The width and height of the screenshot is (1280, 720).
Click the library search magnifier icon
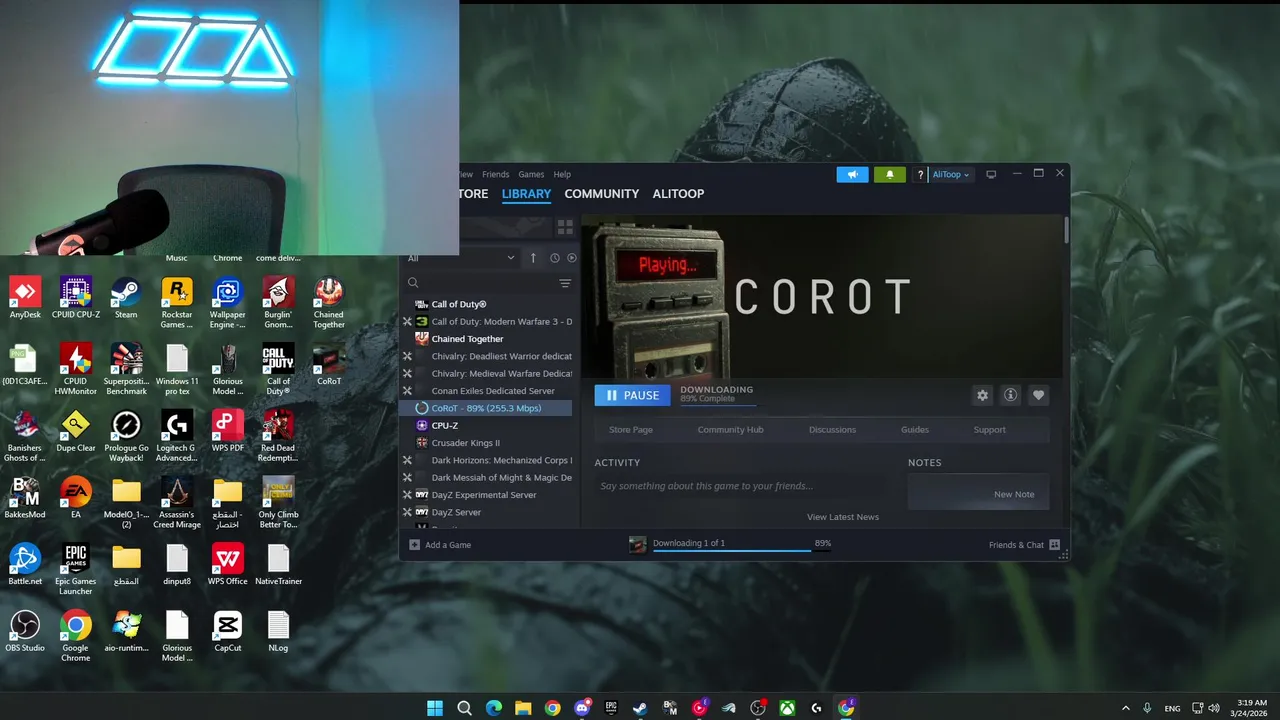coord(413,284)
